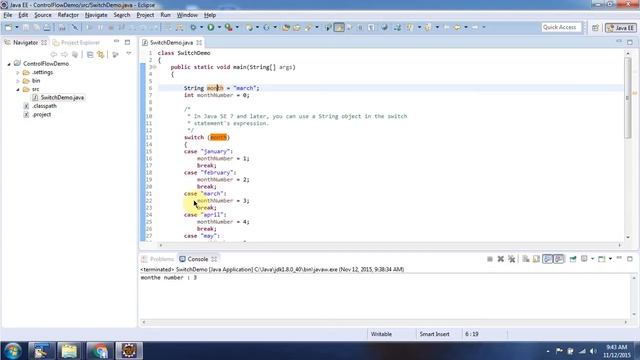Toggle Link with Editor in Navigator toolbar
This screenshot has width=640, height=360.
101,55
